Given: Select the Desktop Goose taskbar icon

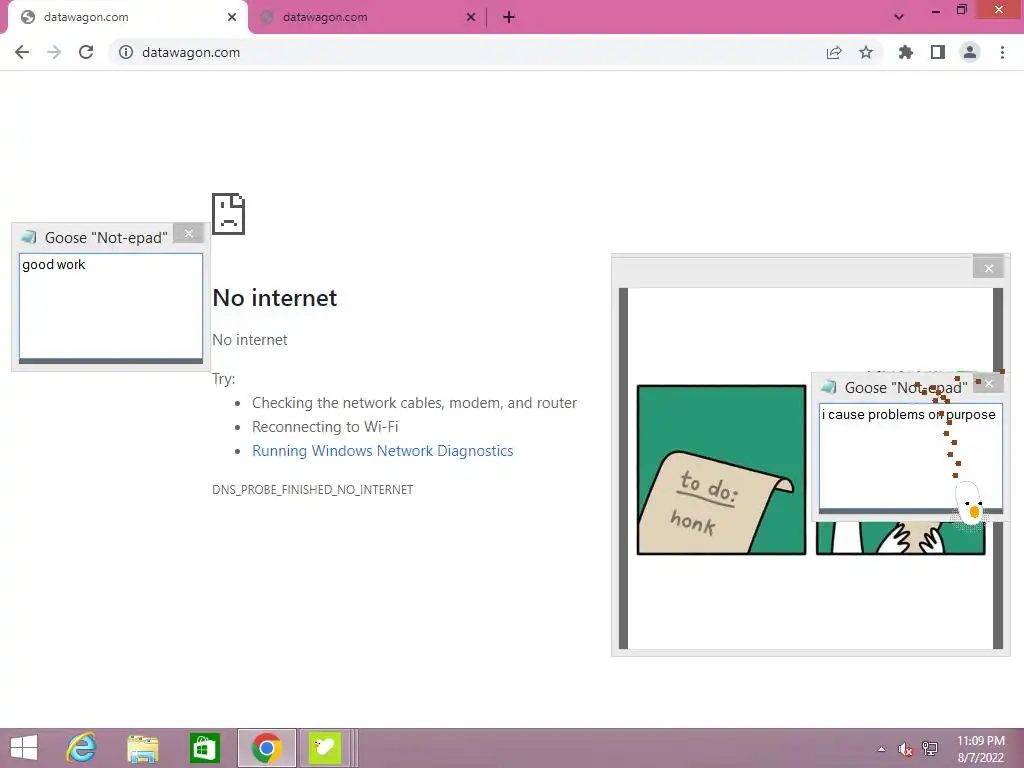Looking at the screenshot, I should (325, 748).
